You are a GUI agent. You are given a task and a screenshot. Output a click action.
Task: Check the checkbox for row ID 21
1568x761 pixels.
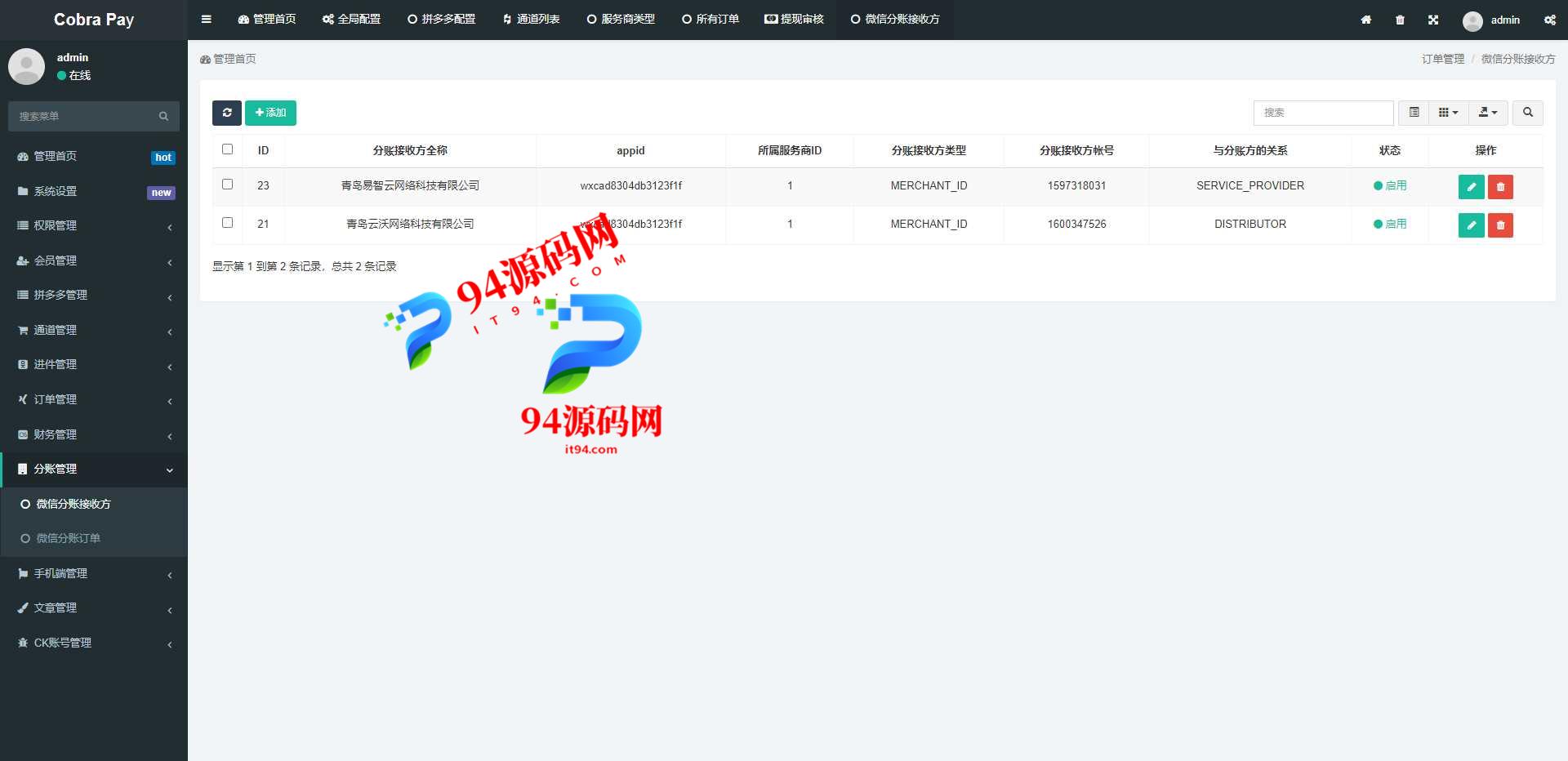(228, 223)
